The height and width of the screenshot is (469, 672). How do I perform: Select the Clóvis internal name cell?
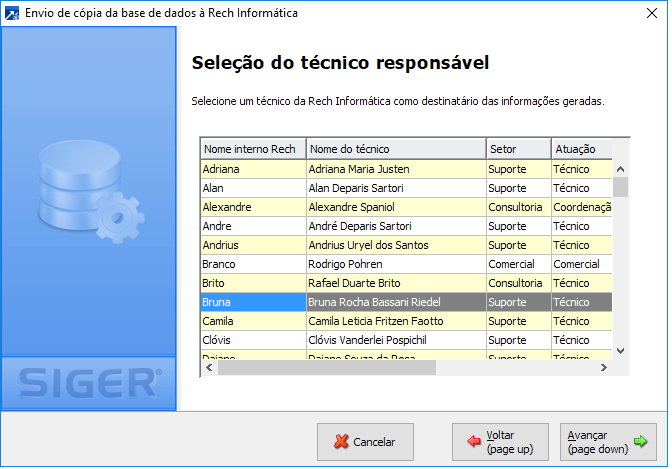[x=253, y=340]
